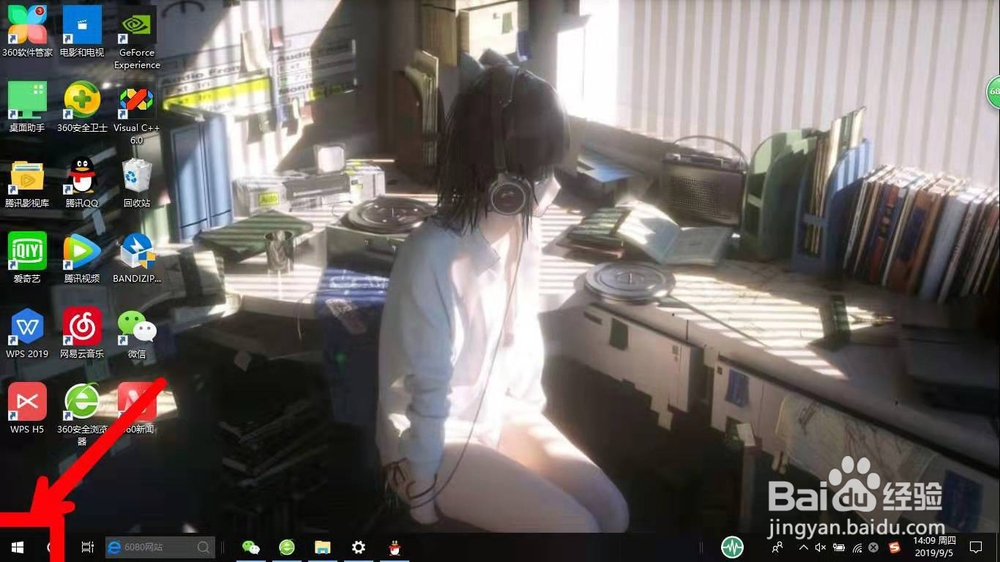The height and width of the screenshot is (562, 1000).
Task: Open the 微信 WeChat desktop shortcut
Action: click(x=136, y=334)
